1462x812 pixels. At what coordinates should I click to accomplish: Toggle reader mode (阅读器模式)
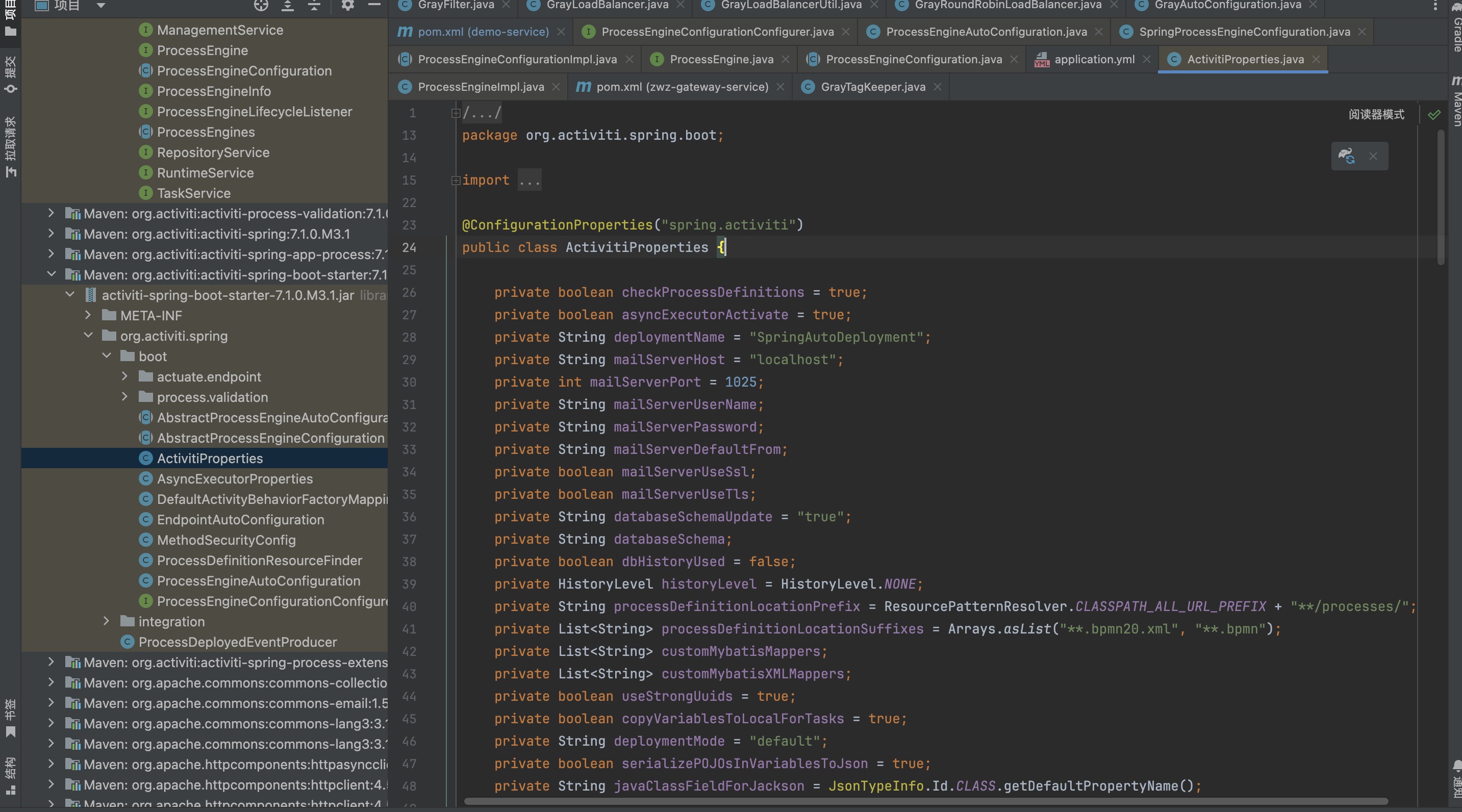1376,115
